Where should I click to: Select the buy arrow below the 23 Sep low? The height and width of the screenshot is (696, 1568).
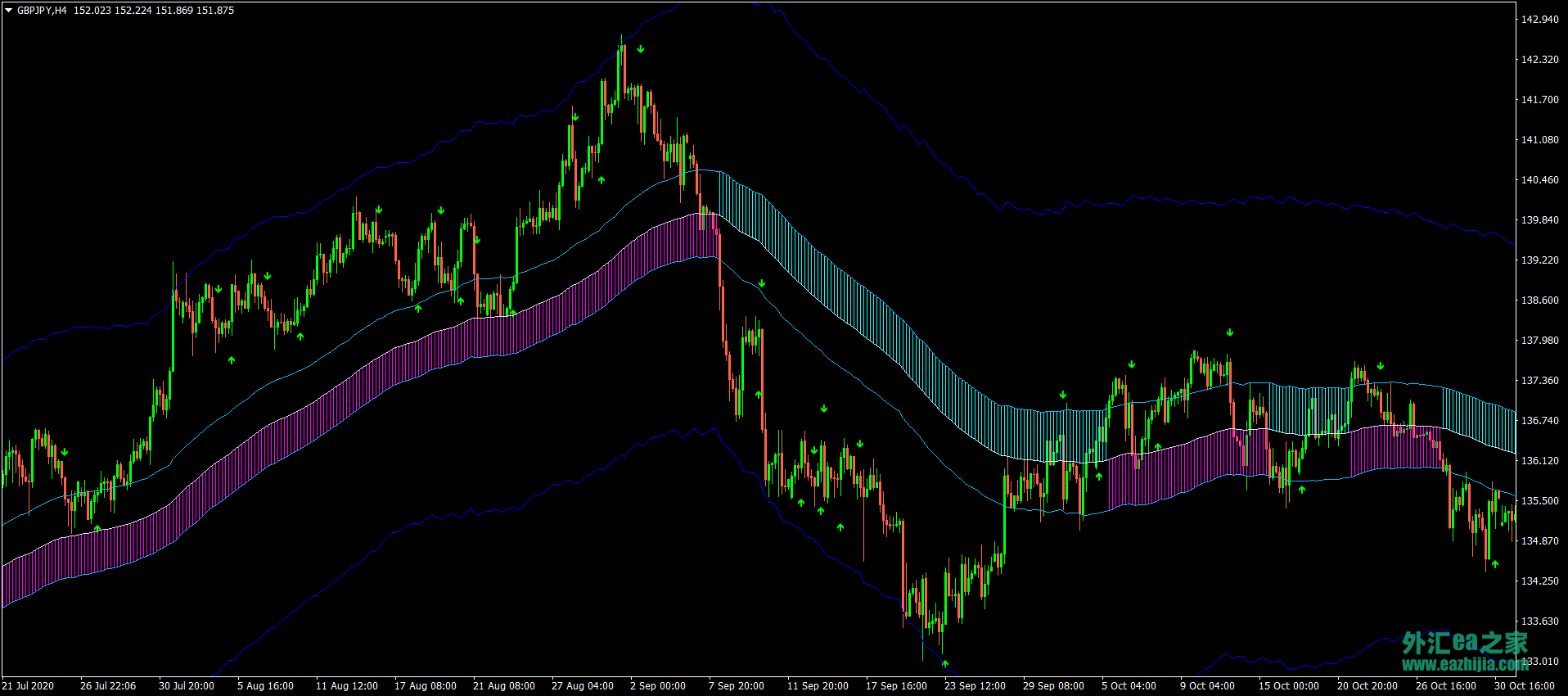click(x=945, y=663)
